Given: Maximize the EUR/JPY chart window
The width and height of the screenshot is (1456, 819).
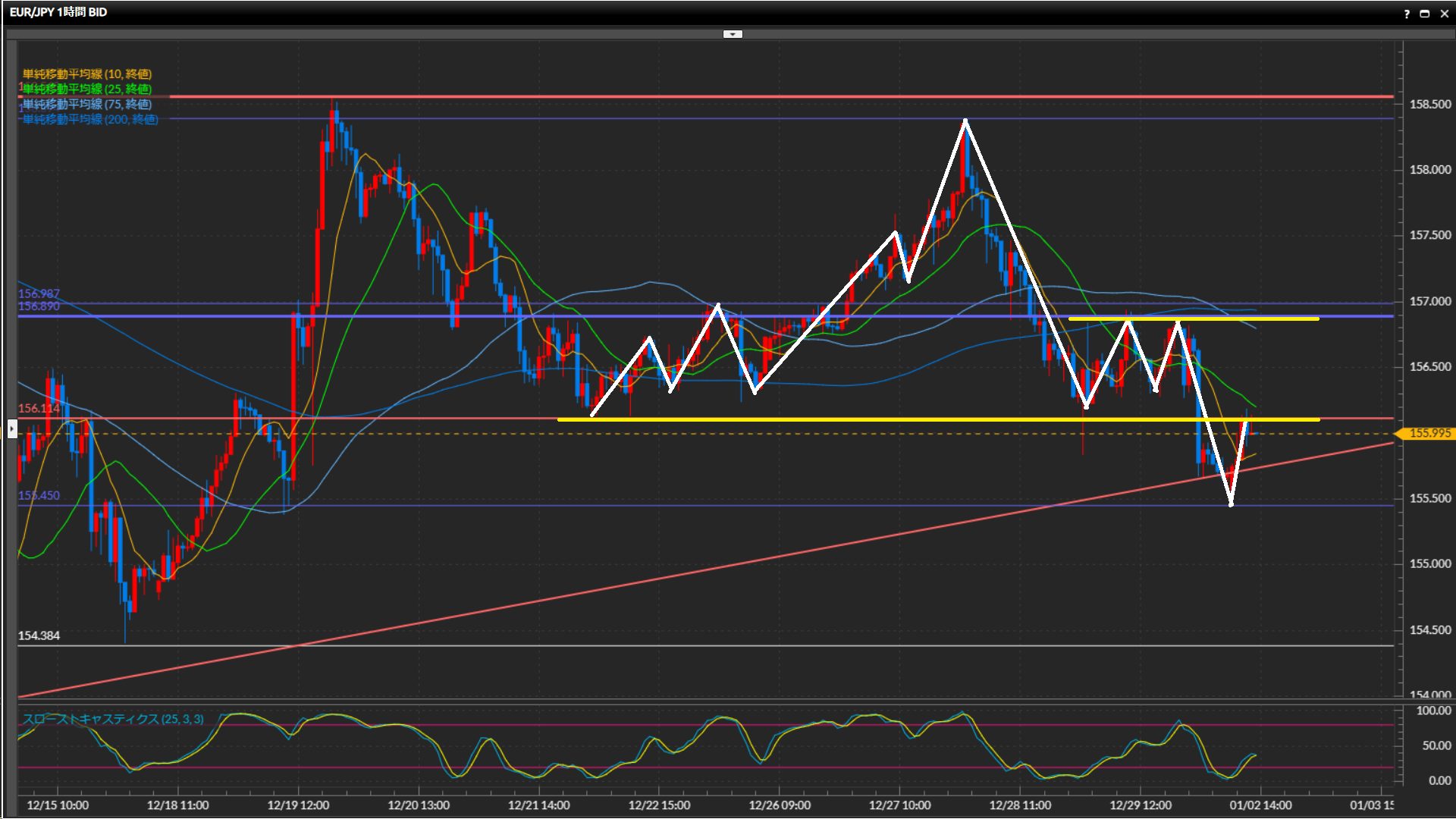Looking at the screenshot, I should 1424,14.
